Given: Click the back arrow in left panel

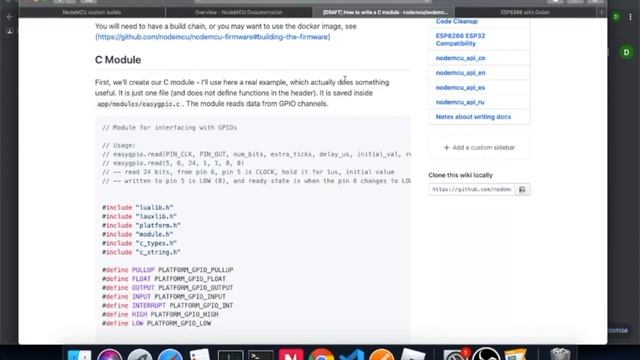Looking at the screenshot, I should click(9, 17).
